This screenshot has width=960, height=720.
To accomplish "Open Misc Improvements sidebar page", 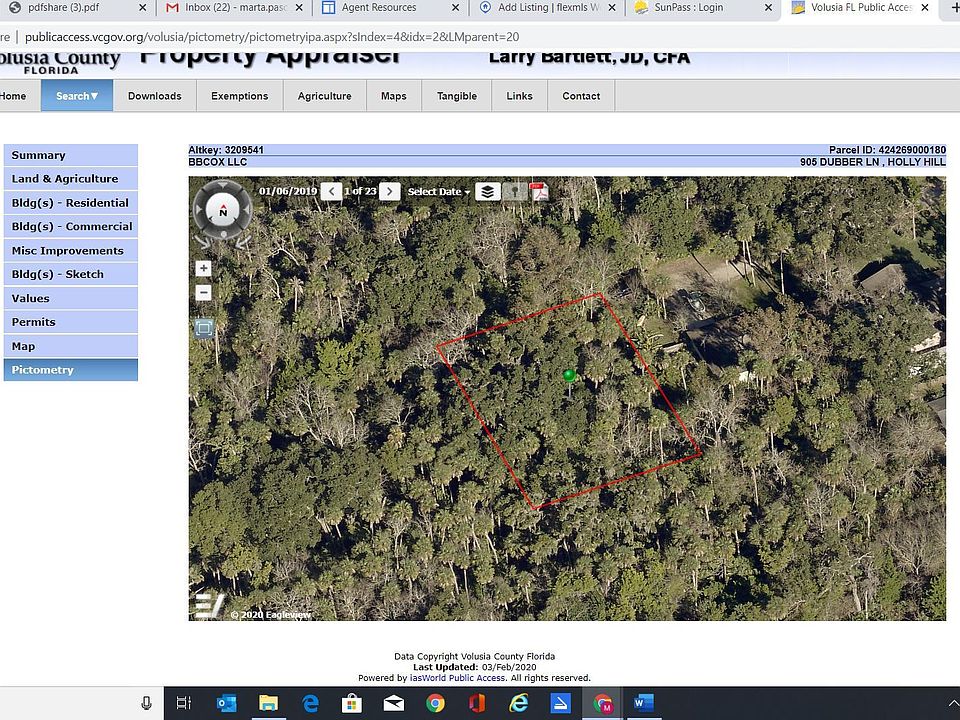I will (71, 250).
